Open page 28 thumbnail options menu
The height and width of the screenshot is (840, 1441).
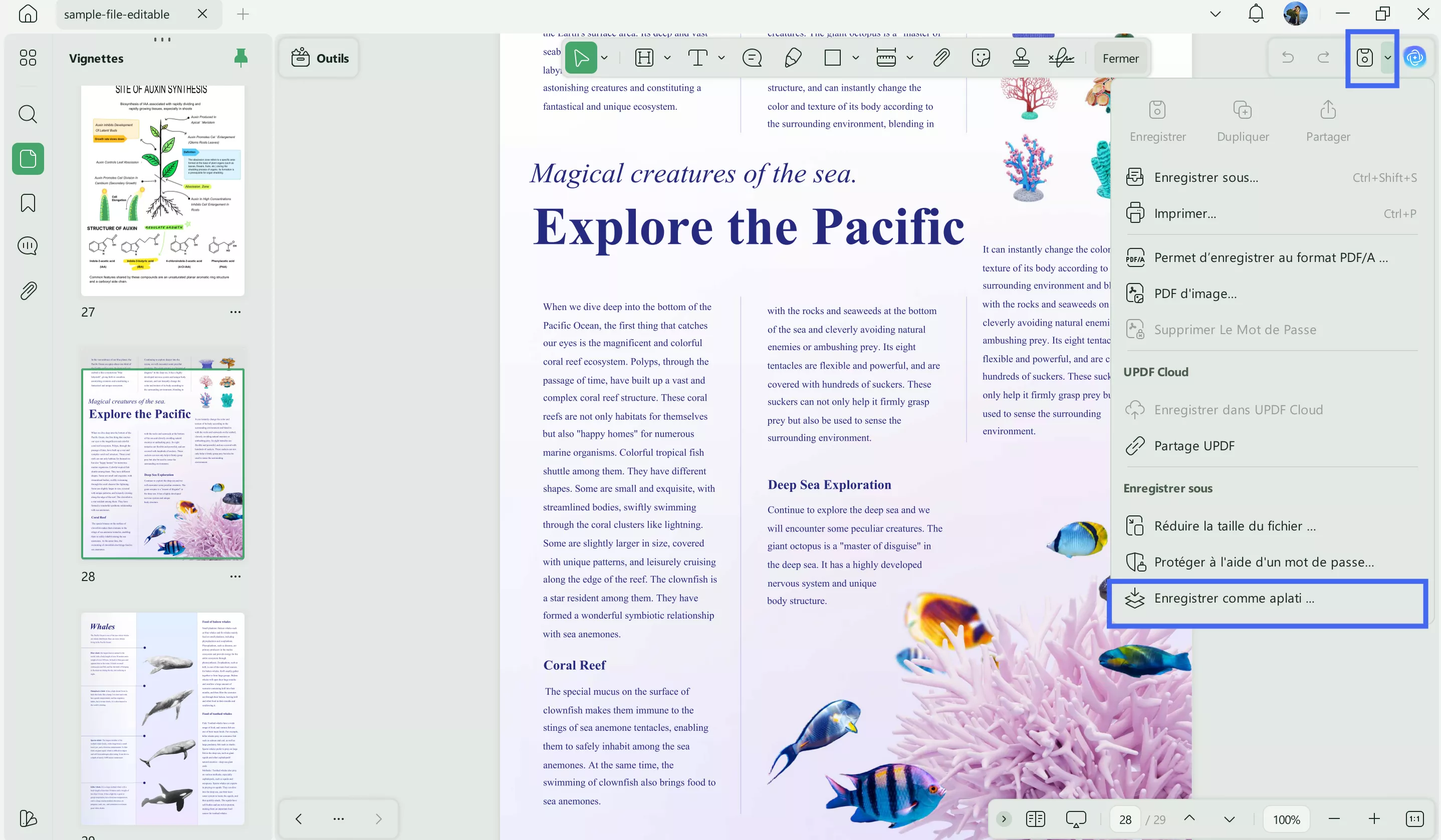235,577
